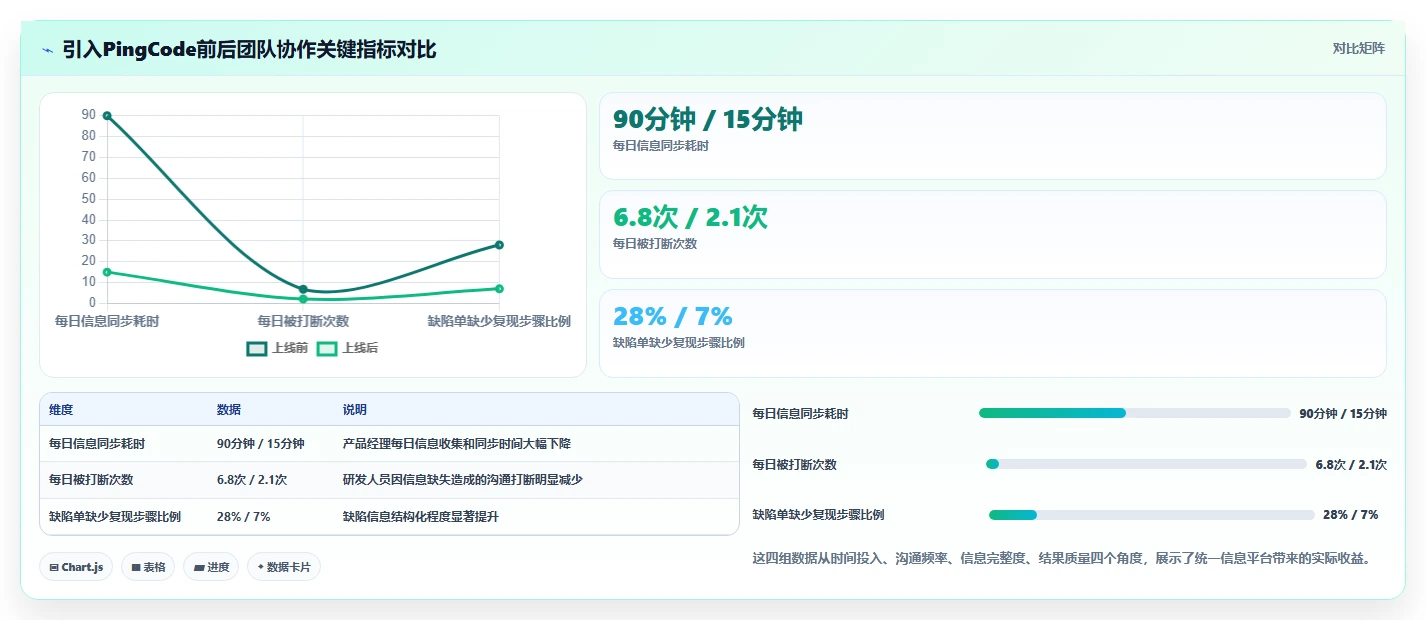
Task: Click progress row label 每日被打断次数
Action: click(x=794, y=464)
